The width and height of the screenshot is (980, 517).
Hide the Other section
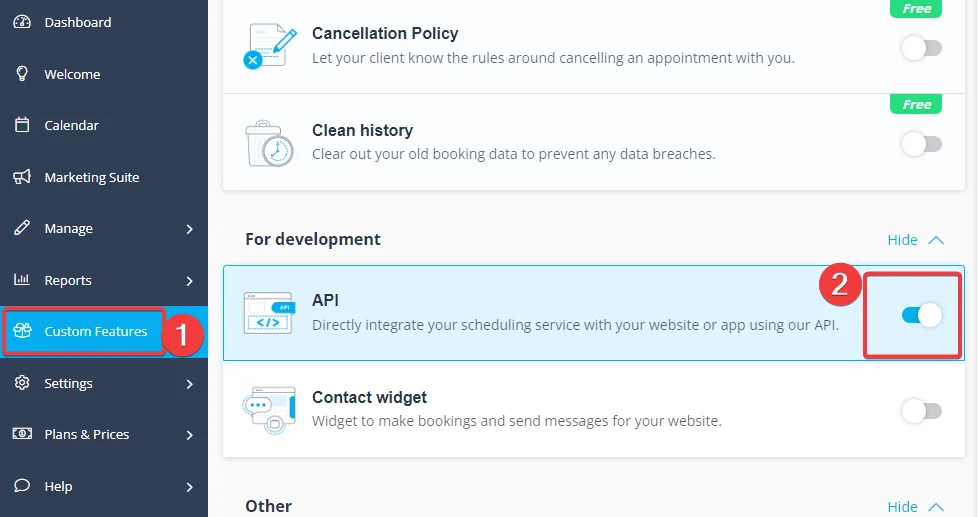point(916,507)
